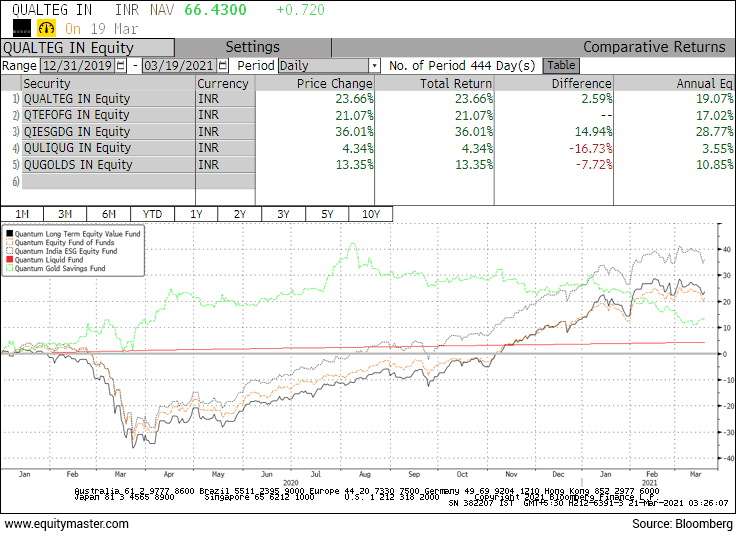Click the Security column header

(108, 83)
